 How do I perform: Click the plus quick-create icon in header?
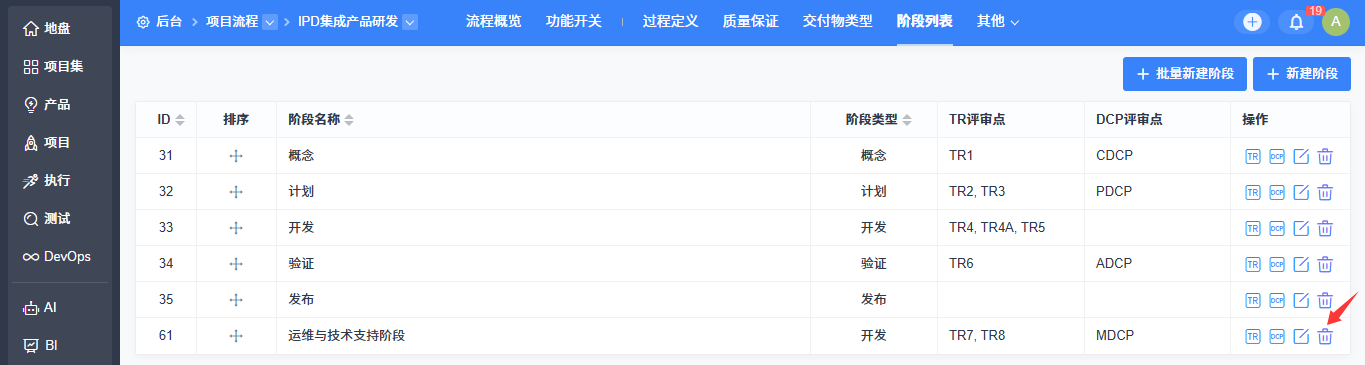1252,22
